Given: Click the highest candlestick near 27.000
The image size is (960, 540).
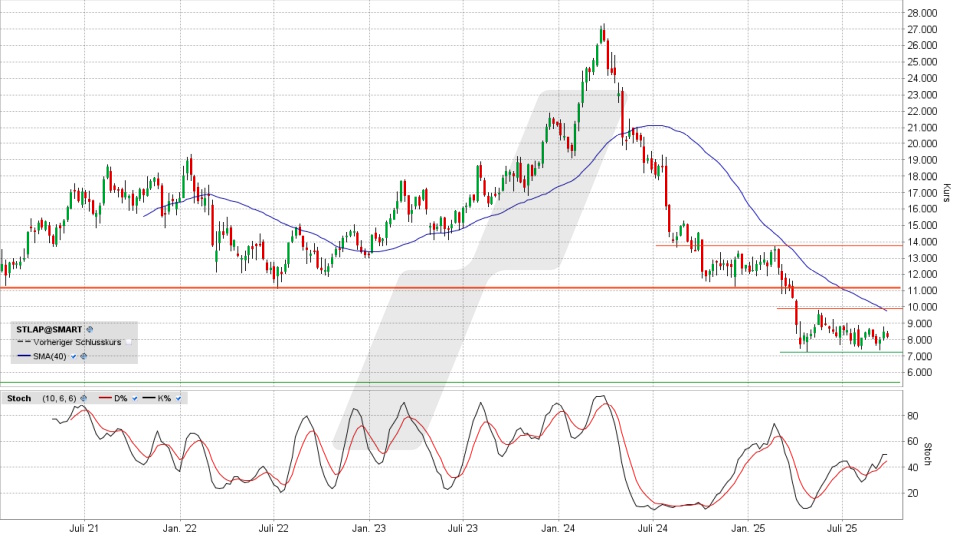Looking at the screenshot, I should point(602,34).
